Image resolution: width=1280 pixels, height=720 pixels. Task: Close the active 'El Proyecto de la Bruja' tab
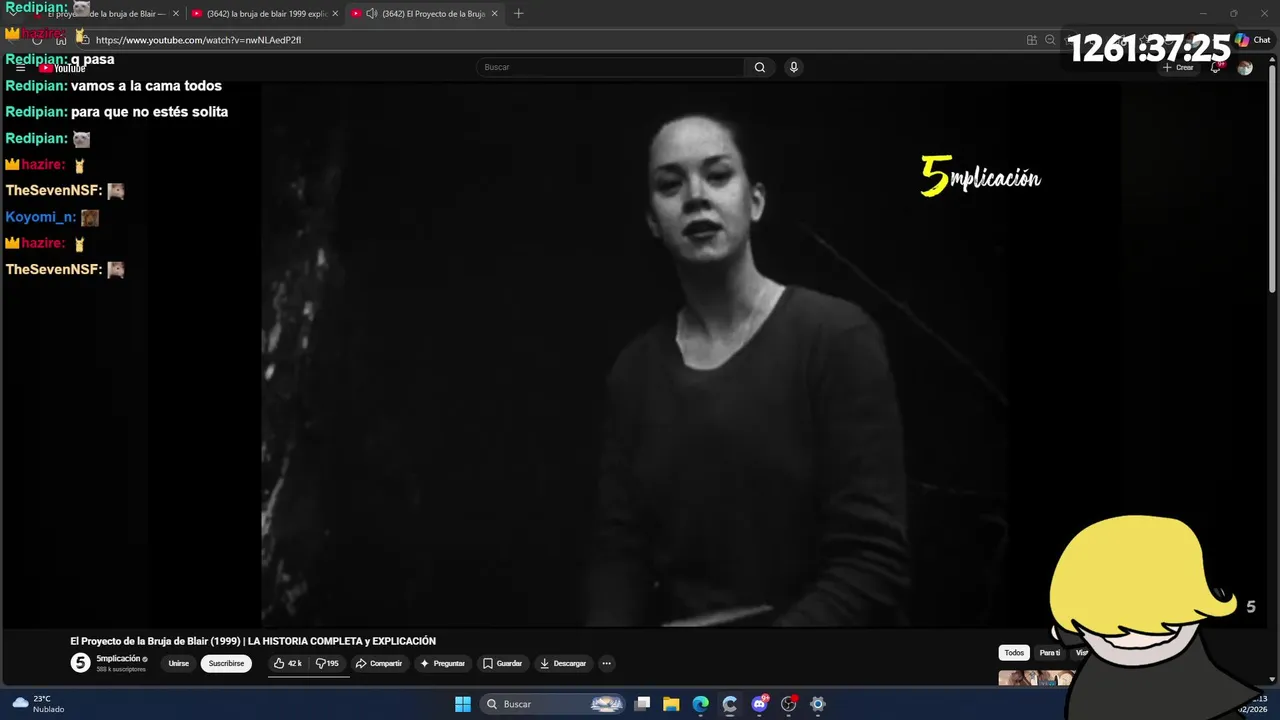pos(494,14)
